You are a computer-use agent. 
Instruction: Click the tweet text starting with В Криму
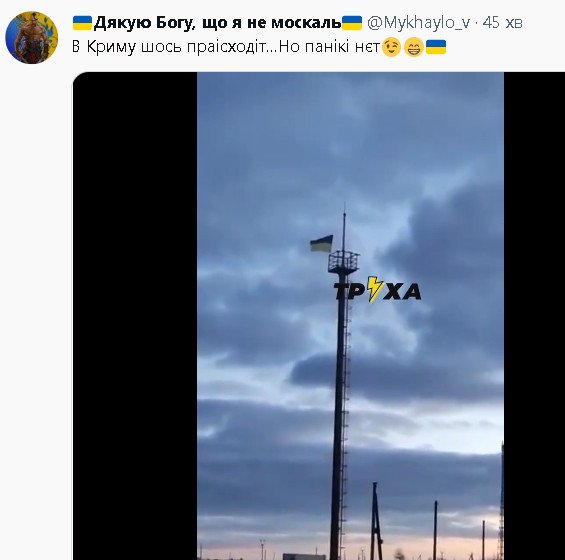pos(259,47)
